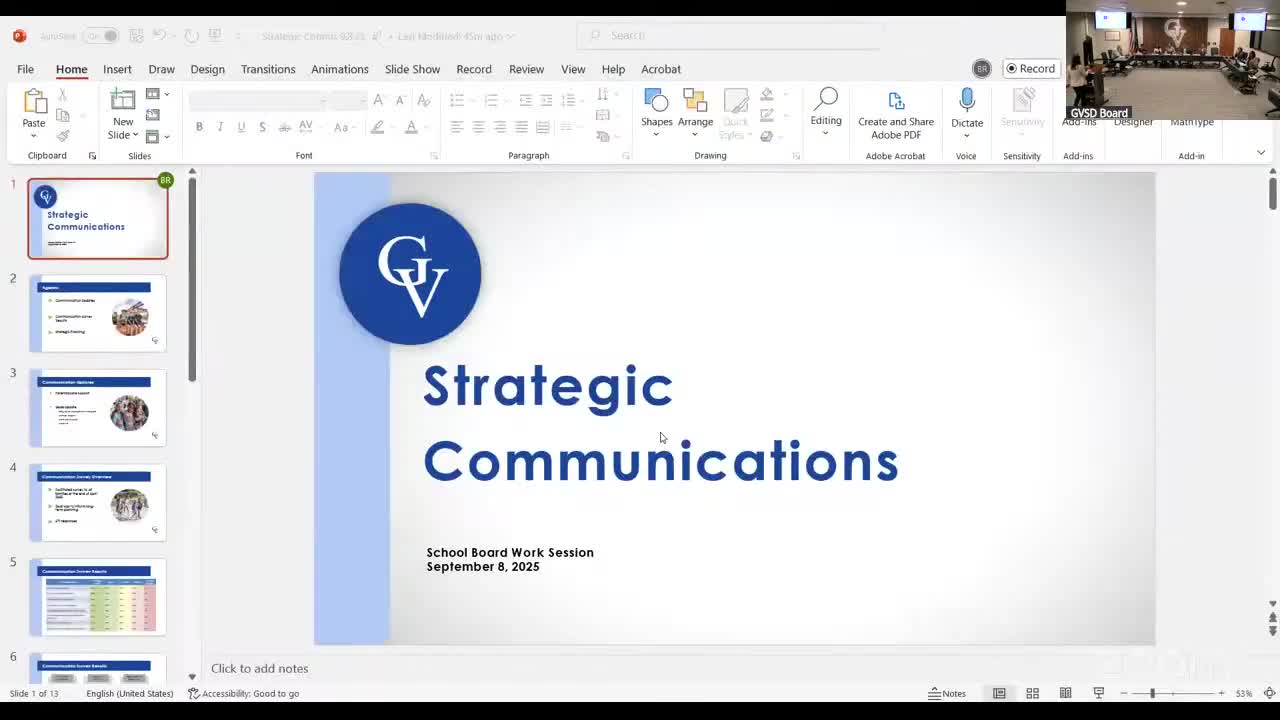This screenshot has height=720, width=1280.
Task: Click 'Click to add notes' area
Action: [x=259, y=668]
